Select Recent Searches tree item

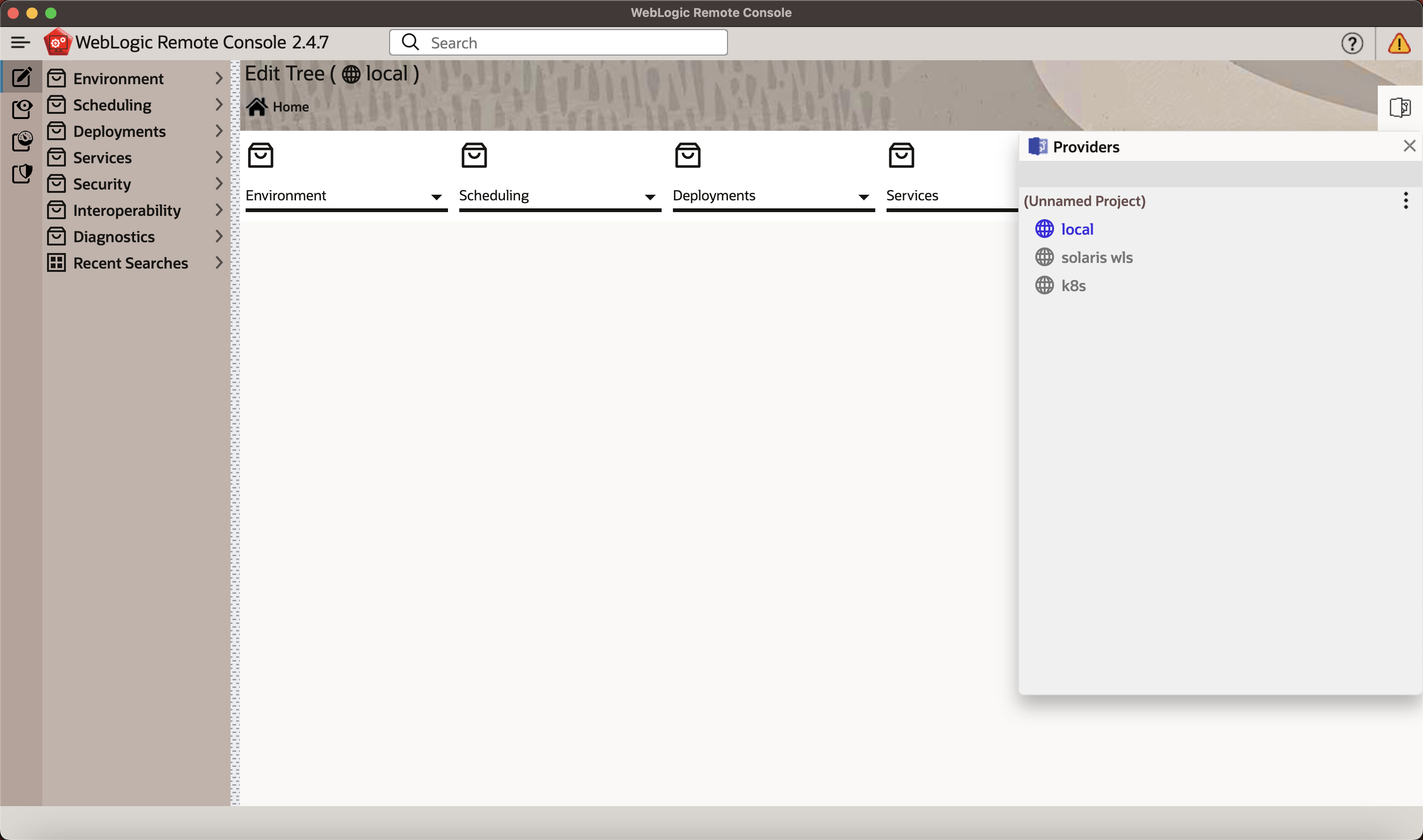pos(130,262)
